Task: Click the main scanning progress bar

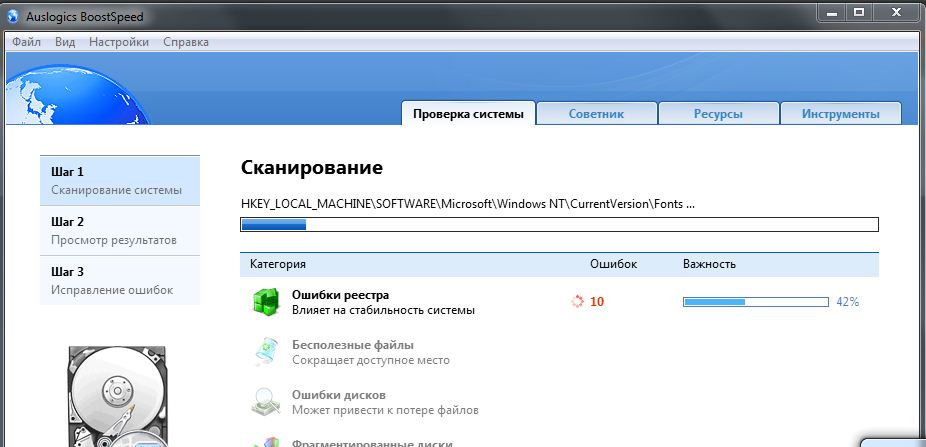Action: 559,224
